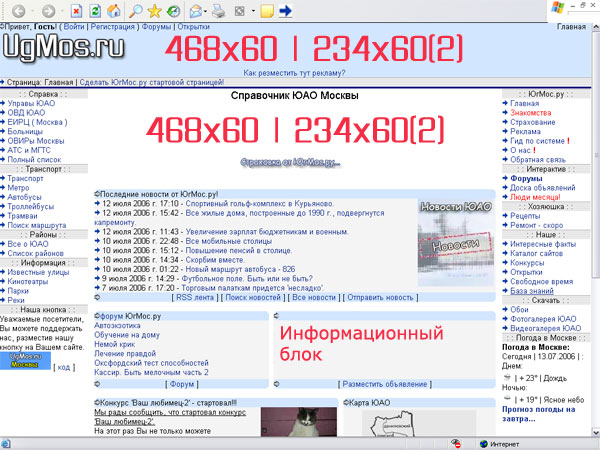Viewport: 600px width, 450px height.
Task: Open Рецепты in Хозяюшка section
Action: (x=525, y=216)
